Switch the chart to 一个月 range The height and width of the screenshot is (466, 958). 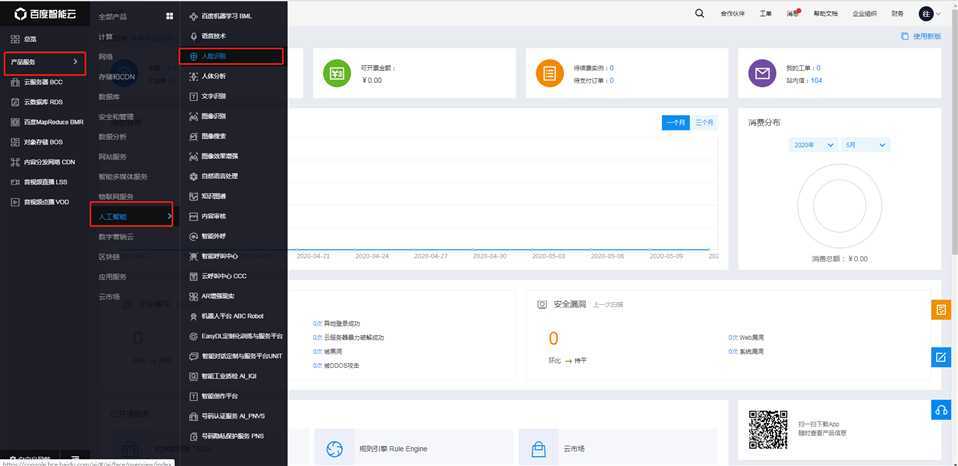(x=676, y=123)
